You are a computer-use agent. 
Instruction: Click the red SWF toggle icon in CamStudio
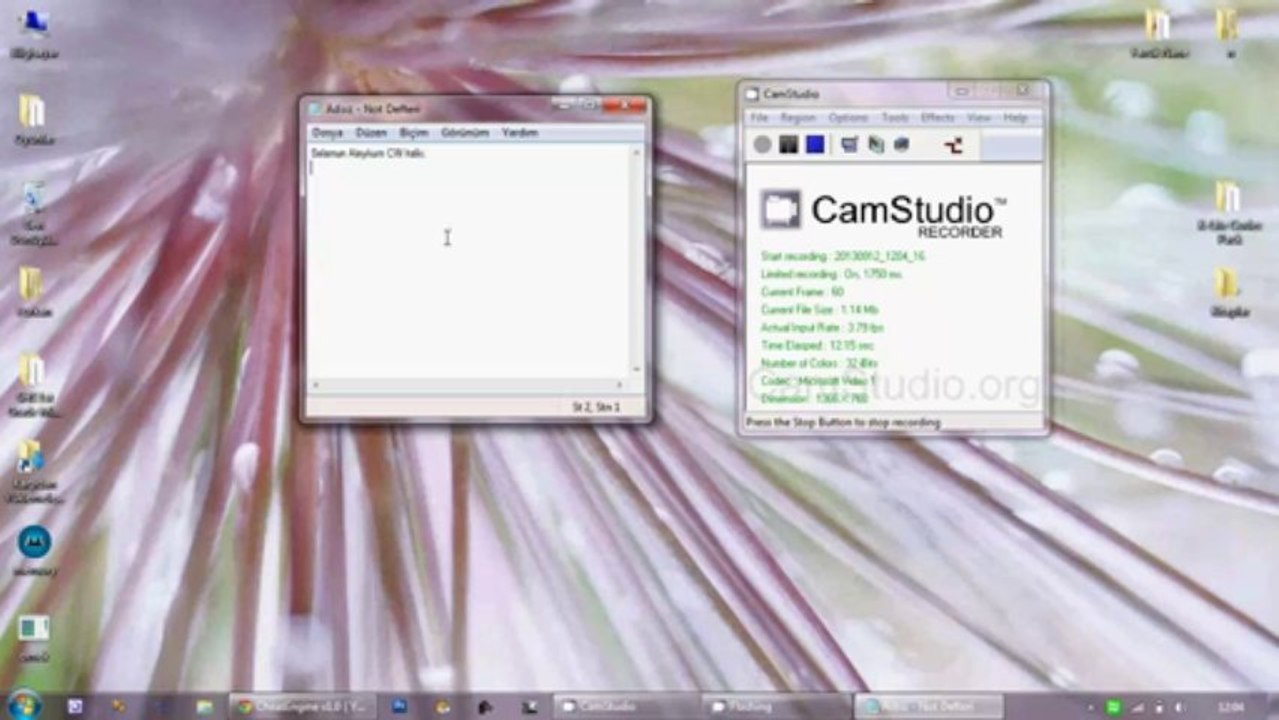953,145
